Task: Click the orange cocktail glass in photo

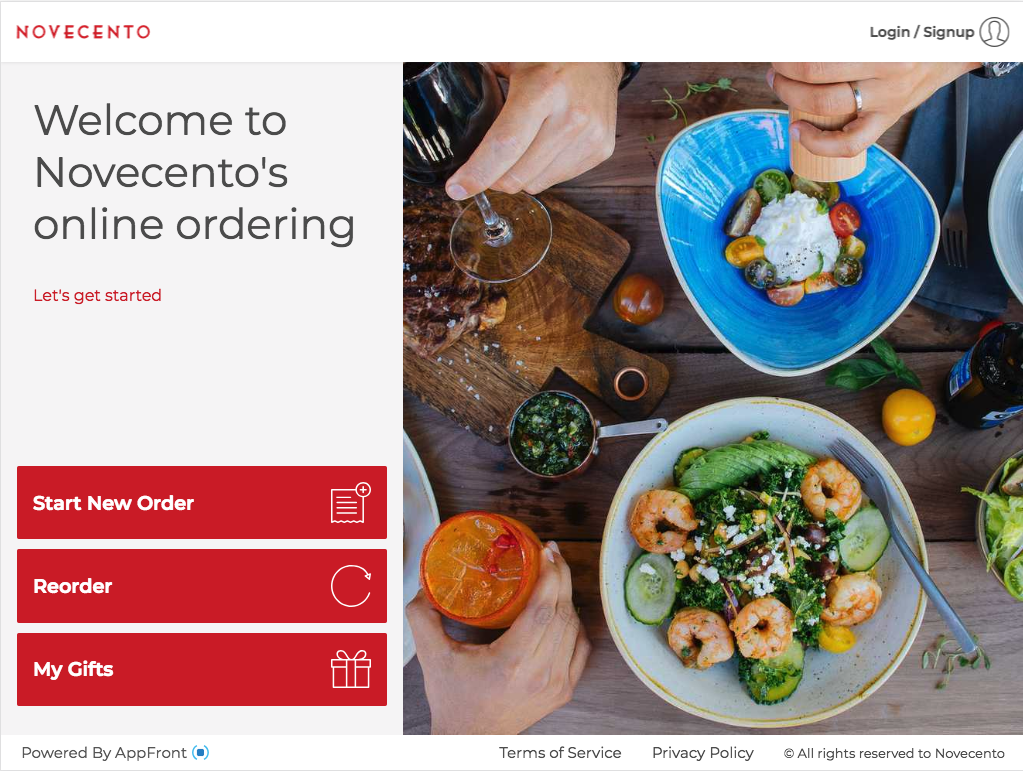Action: point(480,569)
